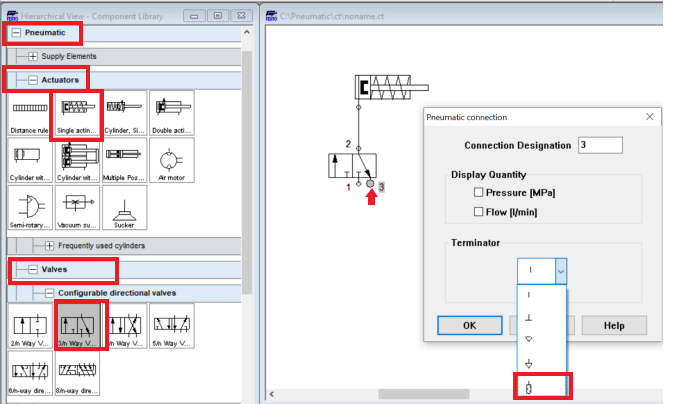This screenshot has width=677, height=404.
Task: Select the 2/n Way Valve icon
Action: pyautogui.click(x=30, y=327)
